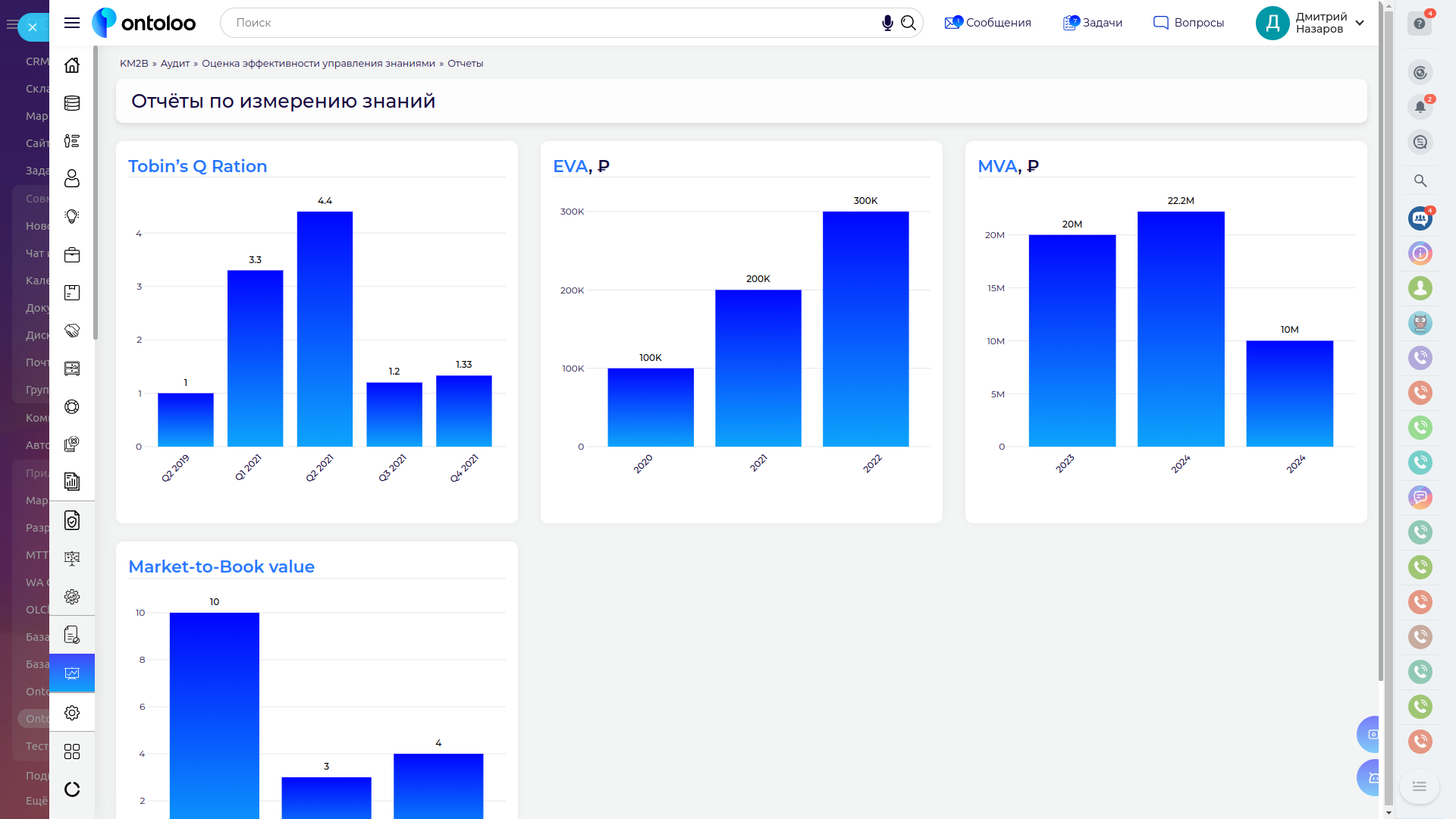
Task: Click the home icon in sidebar
Action: click(x=72, y=65)
